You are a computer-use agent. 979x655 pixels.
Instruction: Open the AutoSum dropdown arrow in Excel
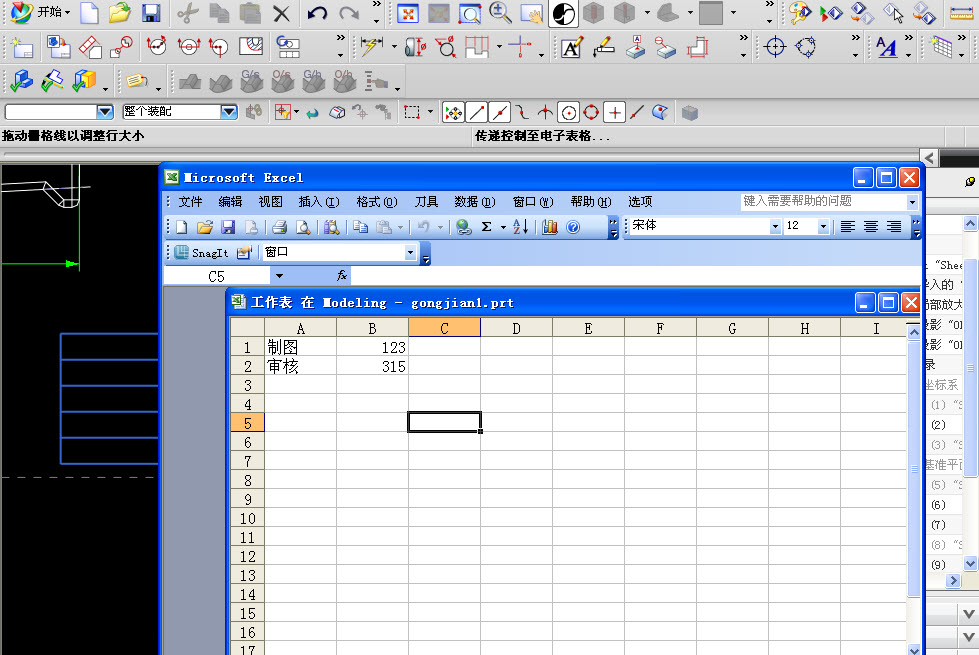tap(503, 227)
